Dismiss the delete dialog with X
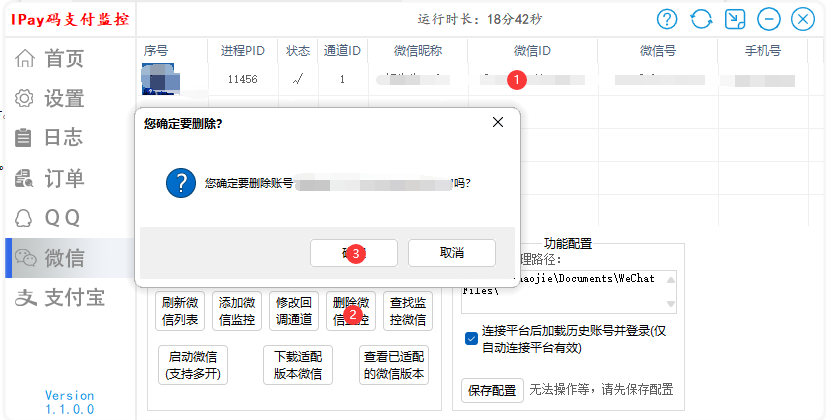The image size is (826, 420). tap(498, 122)
